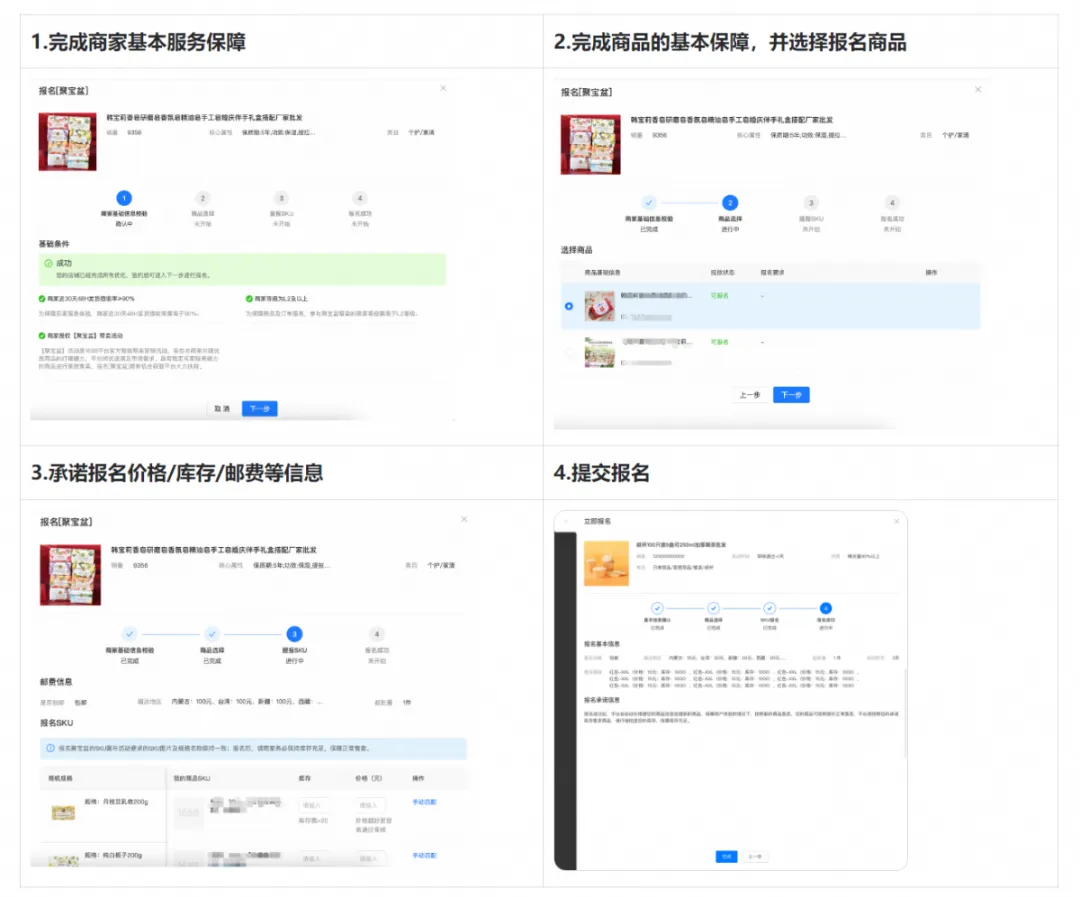Click the green 成功 check icon in the banner
The image size is (1080, 897).
click(48, 263)
